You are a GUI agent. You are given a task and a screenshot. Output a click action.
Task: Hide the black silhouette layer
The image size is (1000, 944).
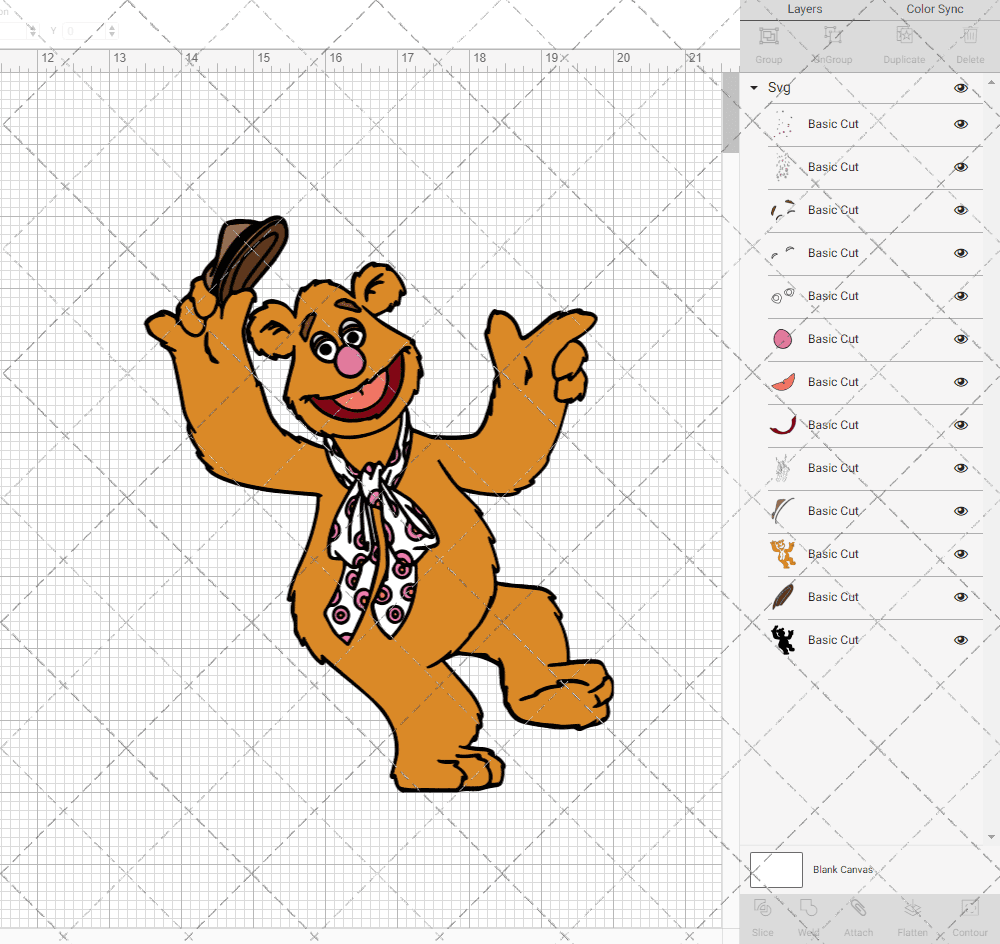click(x=961, y=640)
